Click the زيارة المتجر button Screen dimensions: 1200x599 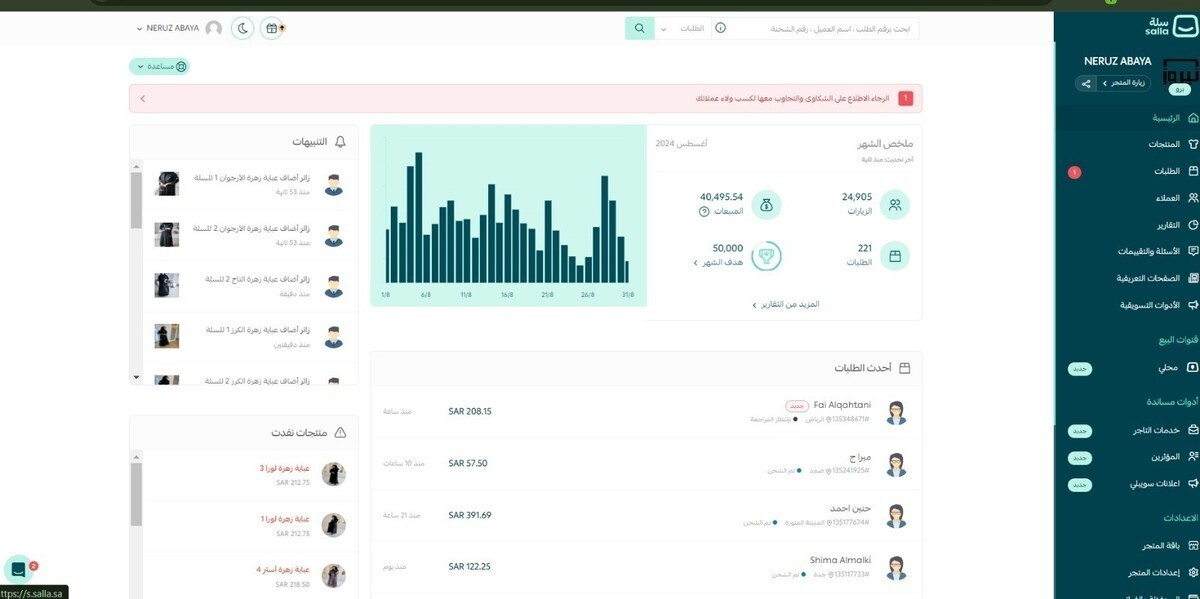pos(1124,82)
